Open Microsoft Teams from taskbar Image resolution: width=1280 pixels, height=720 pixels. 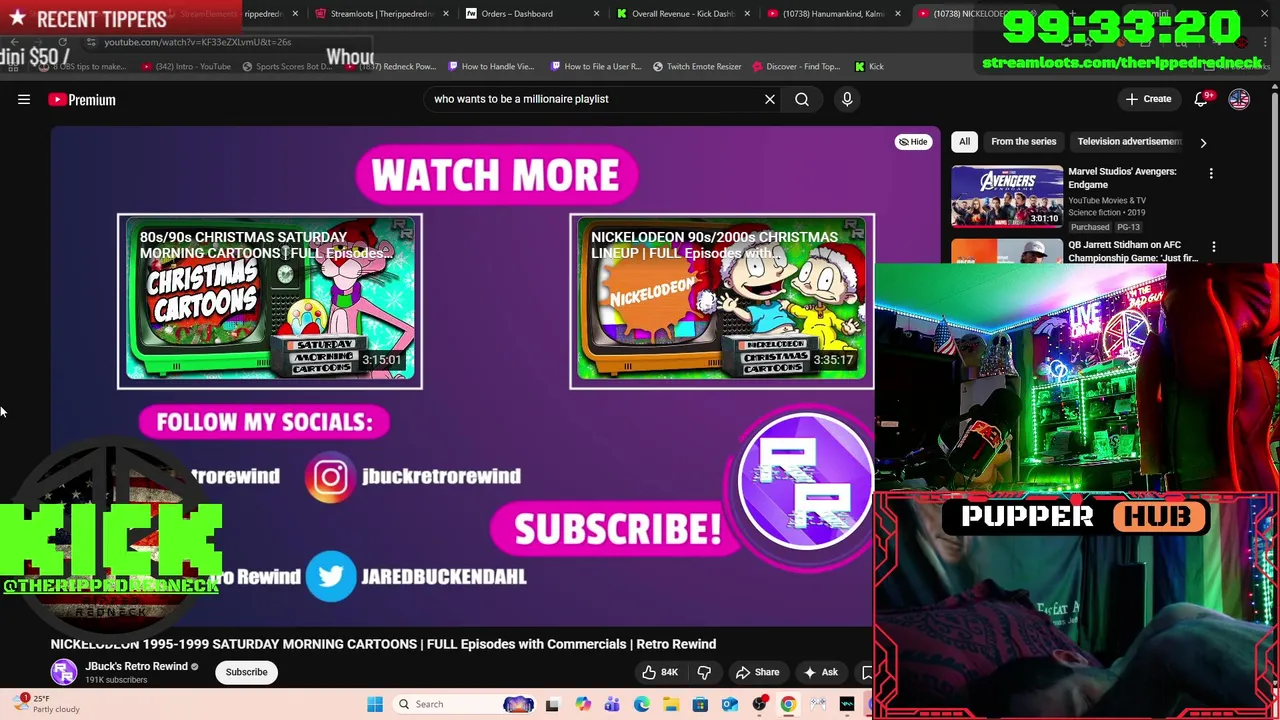pos(612,704)
